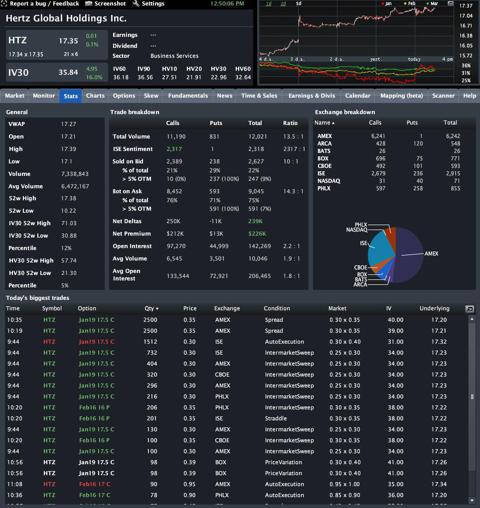The image size is (480, 508).
Task: Open the Fundamentals tab
Action: coord(188,96)
